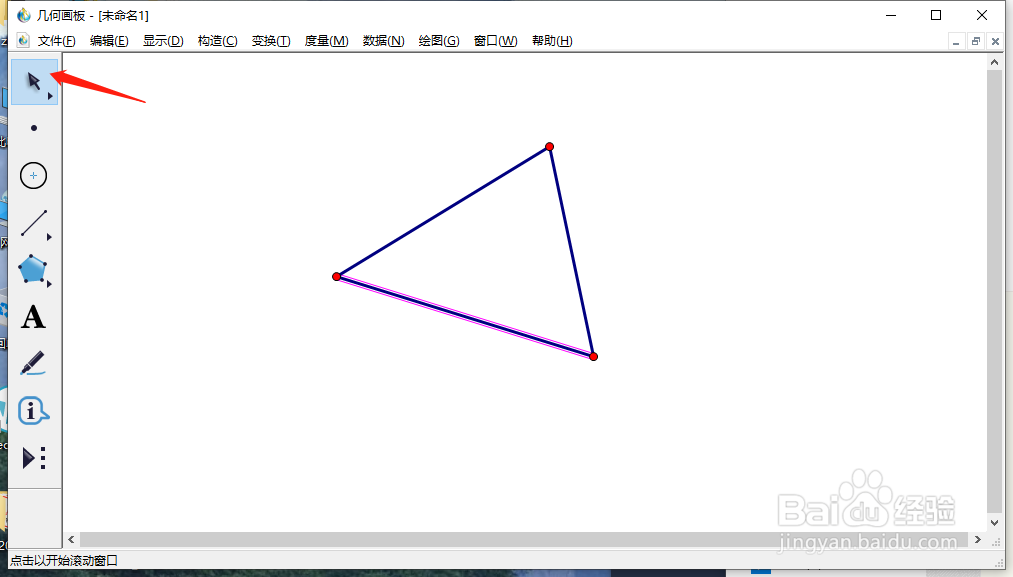Expand the Polygon tool flyout triangle
Image resolution: width=1013 pixels, height=577 pixels.
[x=49, y=284]
